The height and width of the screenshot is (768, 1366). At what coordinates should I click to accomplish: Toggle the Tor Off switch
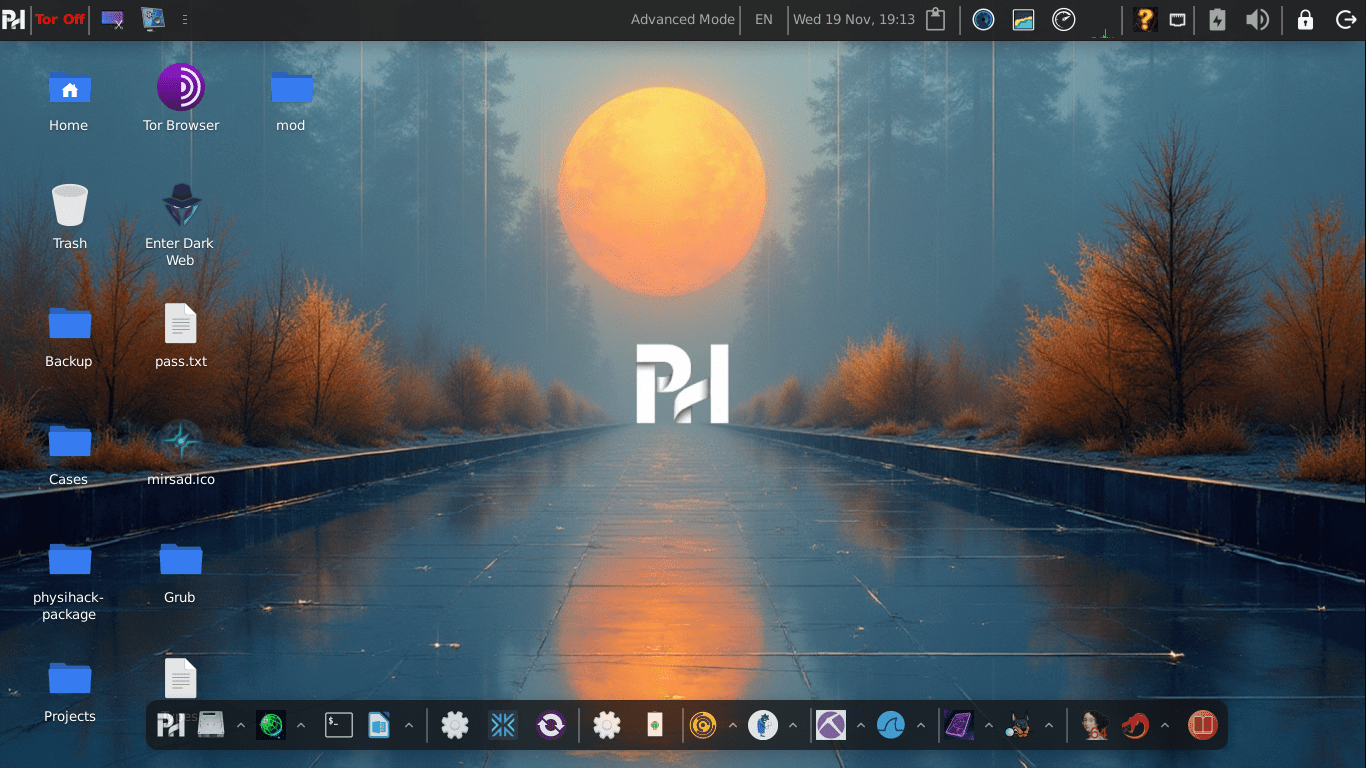(59, 18)
